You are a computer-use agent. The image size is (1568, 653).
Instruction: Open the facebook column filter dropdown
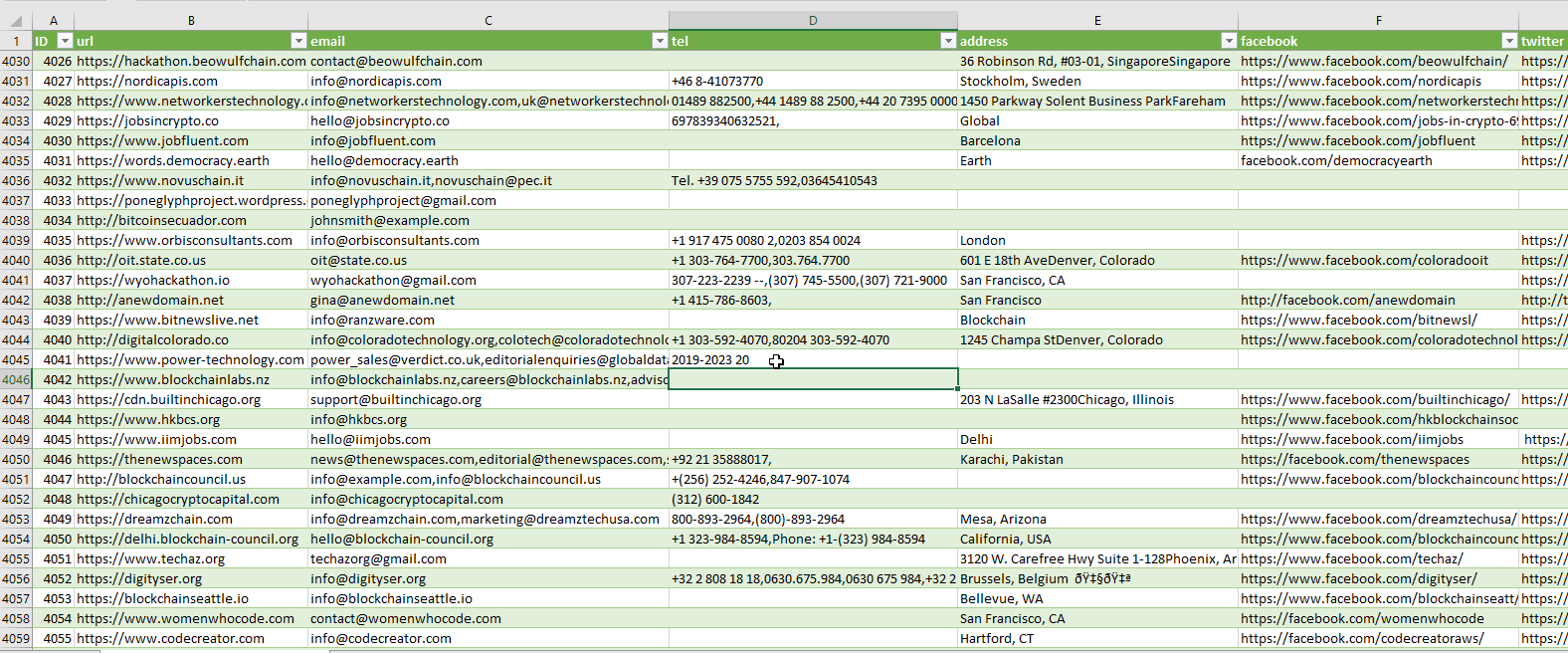1509,41
